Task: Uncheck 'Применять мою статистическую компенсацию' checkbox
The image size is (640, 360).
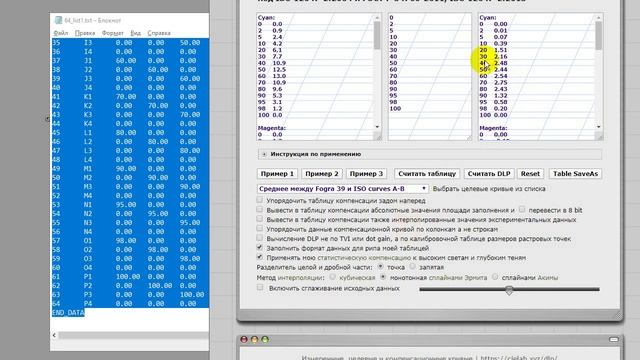Action: point(260,257)
